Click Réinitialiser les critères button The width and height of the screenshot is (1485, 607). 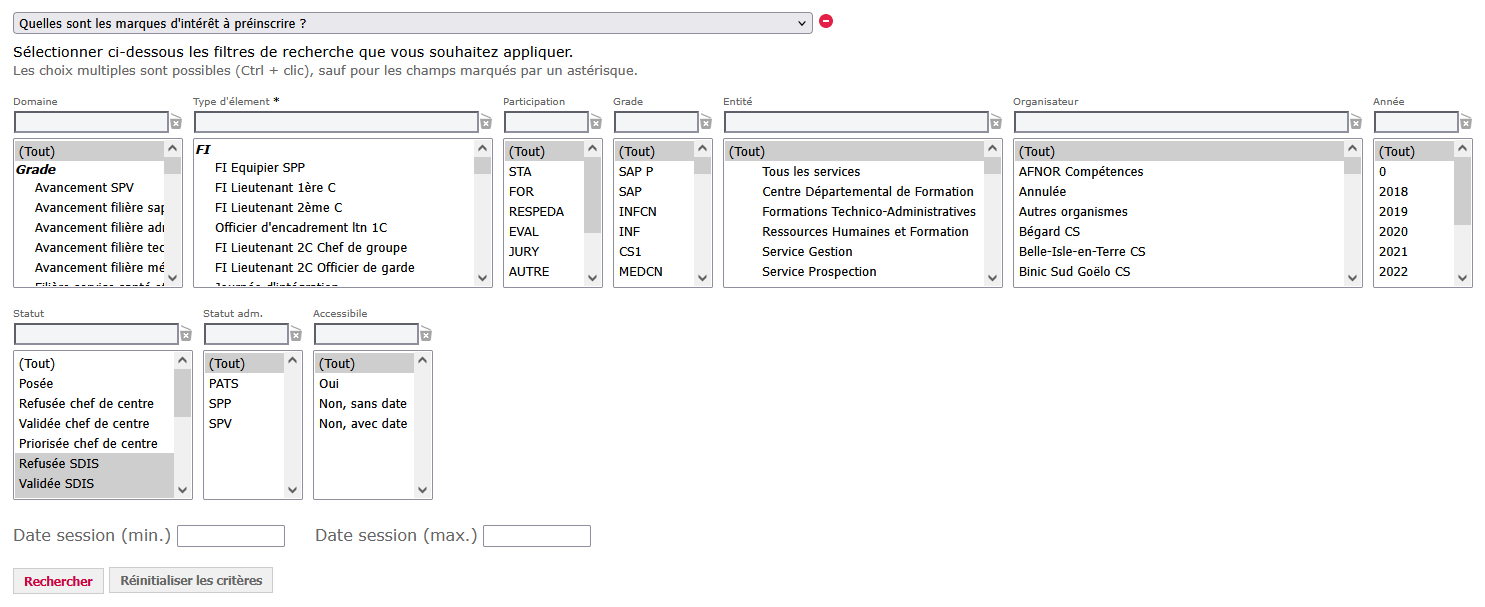click(x=191, y=581)
